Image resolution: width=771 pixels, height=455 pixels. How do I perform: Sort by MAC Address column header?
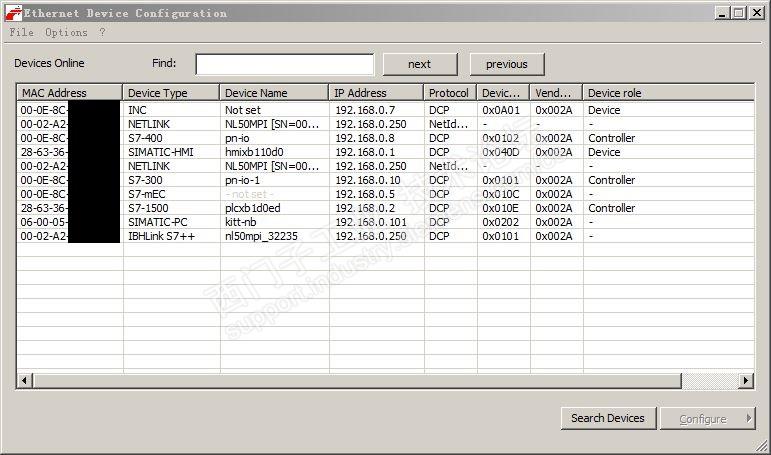69,93
